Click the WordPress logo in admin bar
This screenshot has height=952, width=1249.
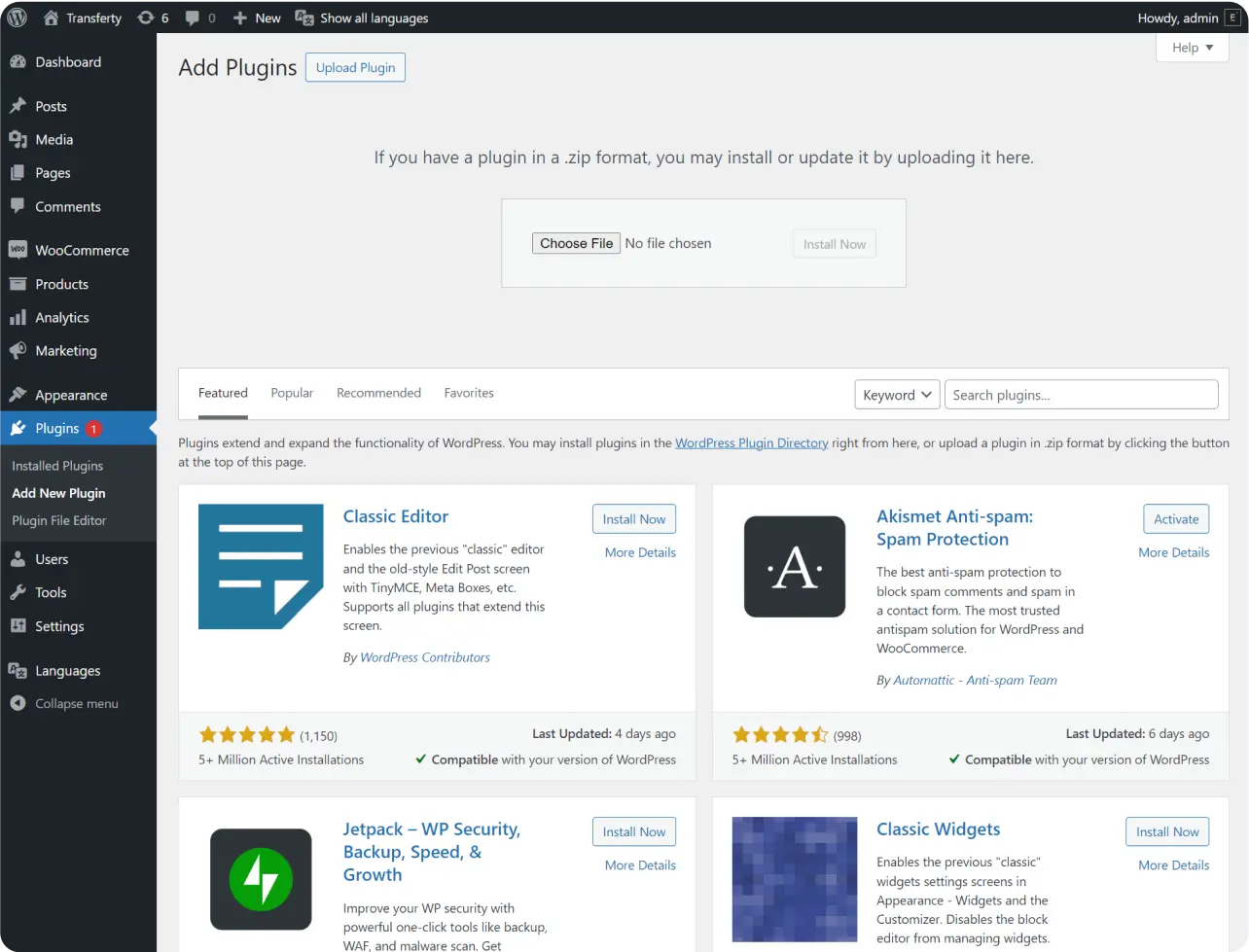click(x=18, y=18)
